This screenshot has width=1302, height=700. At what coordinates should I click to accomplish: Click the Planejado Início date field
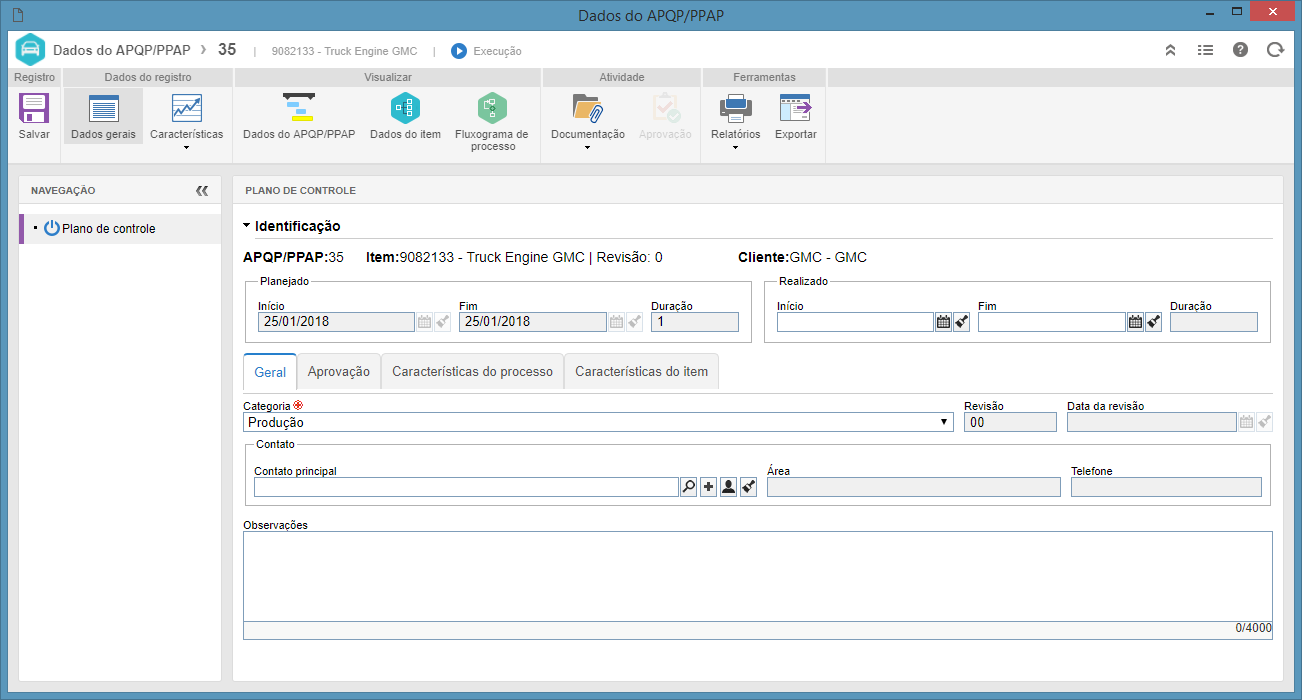pos(336,322)
